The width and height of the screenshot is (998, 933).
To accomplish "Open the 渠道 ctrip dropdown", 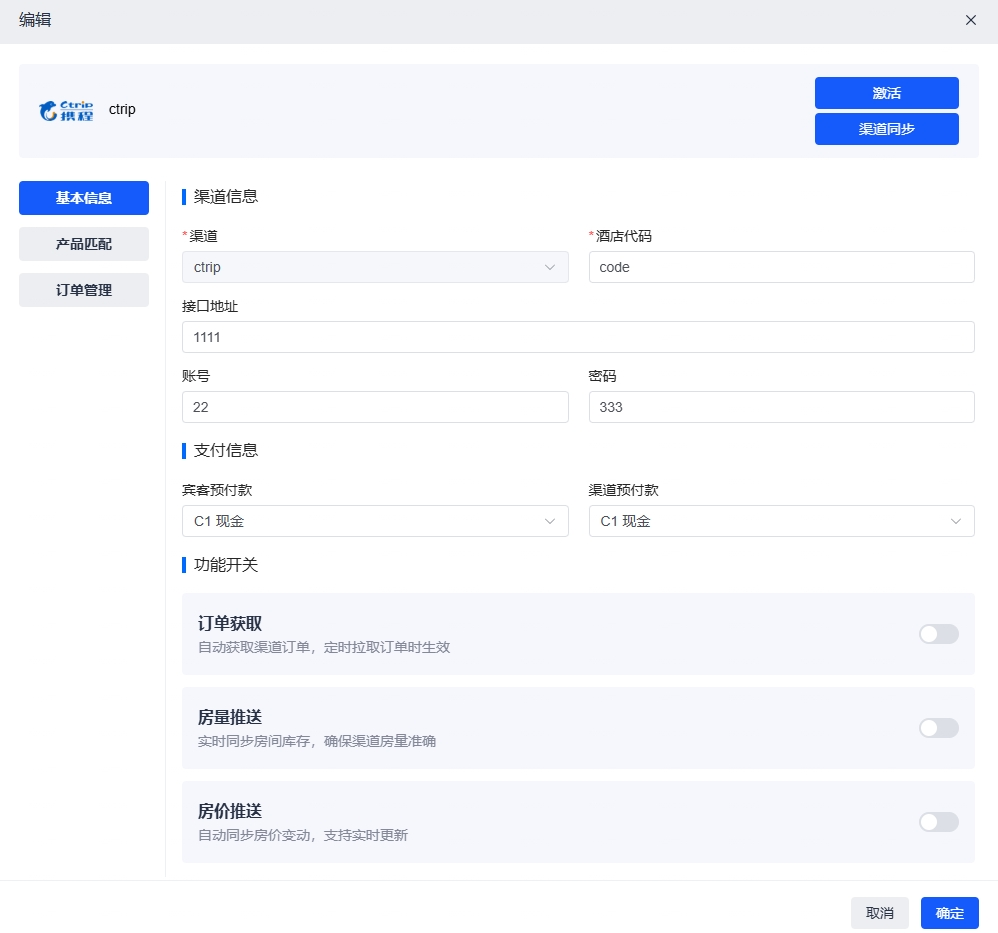I will (375, 267).
